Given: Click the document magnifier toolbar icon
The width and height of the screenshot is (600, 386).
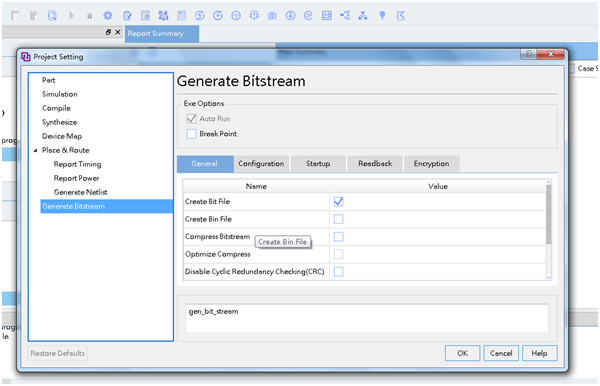Looking at the screenshot, I should (52, 16).
